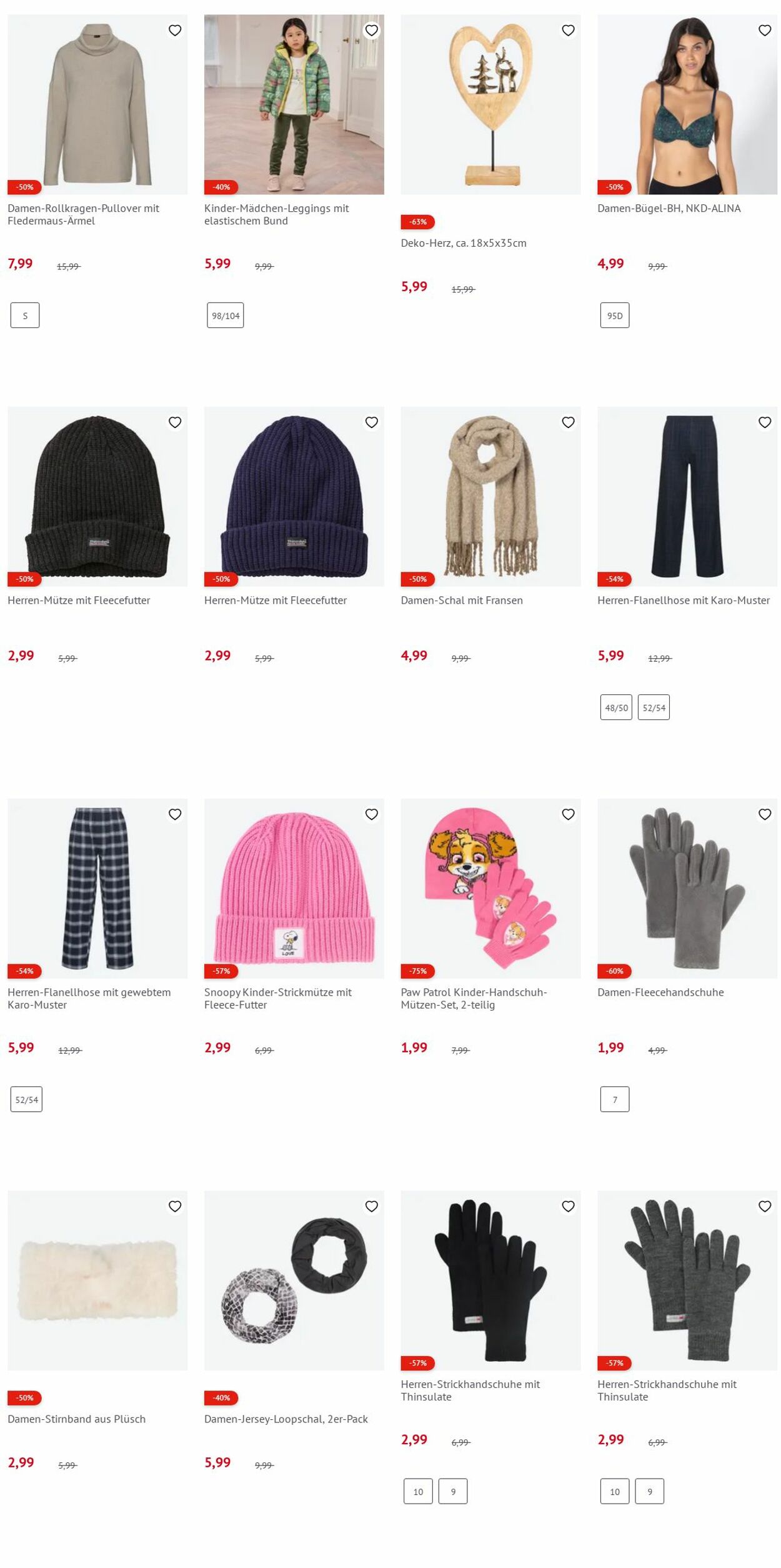
Task: Open grey Herren-Strickhandschuhe product image
Action: [687, 1281]
